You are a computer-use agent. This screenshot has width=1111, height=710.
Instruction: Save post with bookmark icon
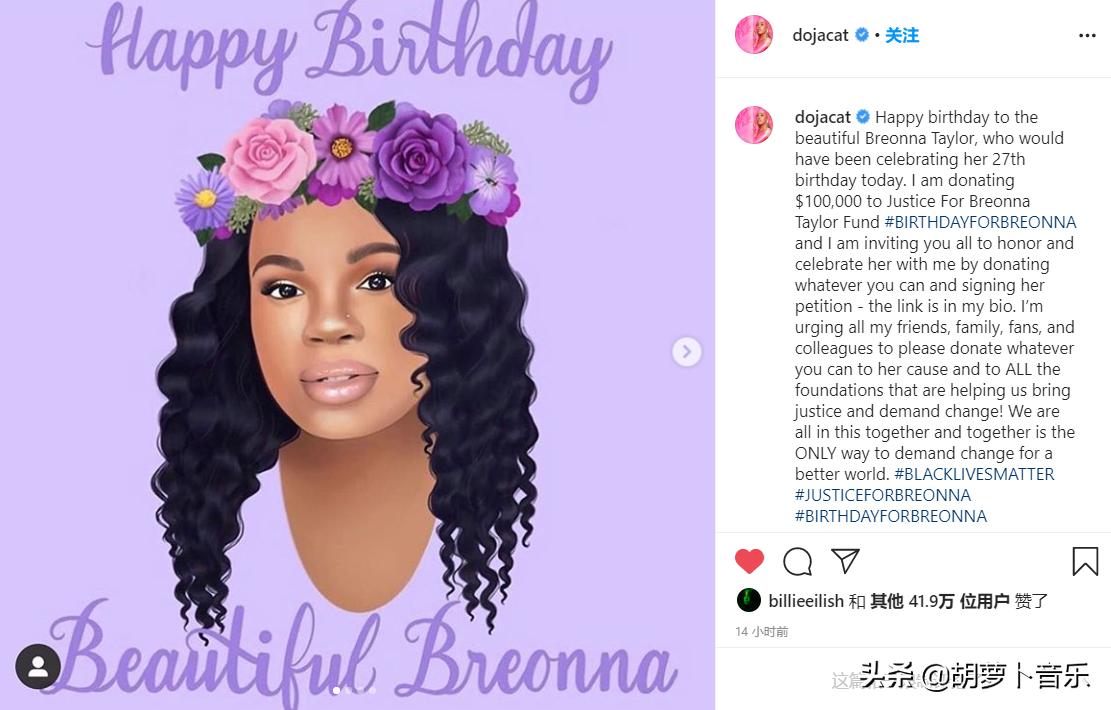[x=1085, y=561]
